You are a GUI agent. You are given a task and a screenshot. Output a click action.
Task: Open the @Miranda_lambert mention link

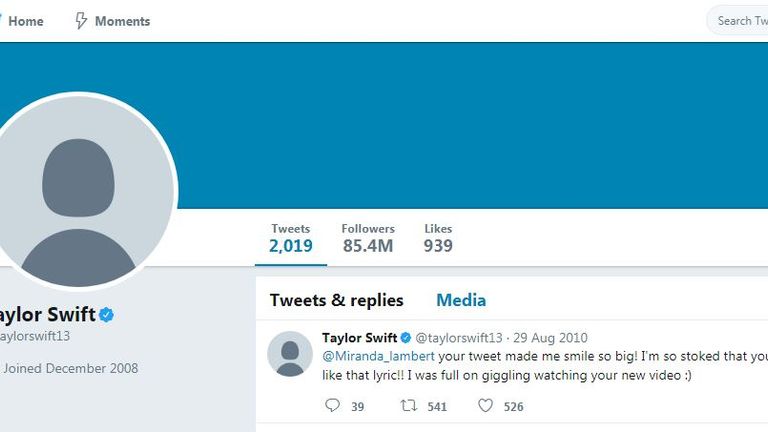[x=378, y=356]
